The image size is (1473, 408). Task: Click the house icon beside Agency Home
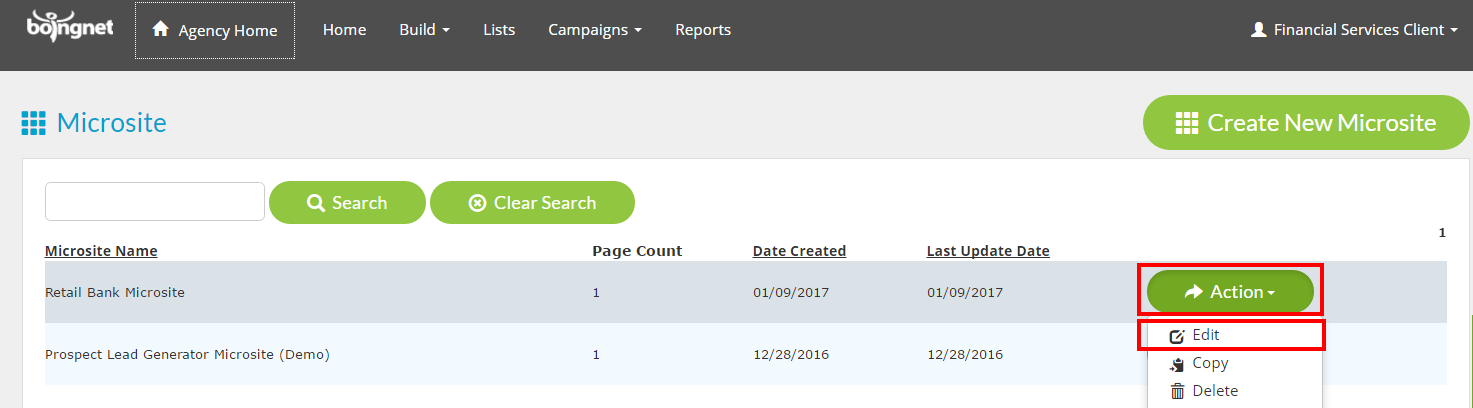(x=160, y=30)
